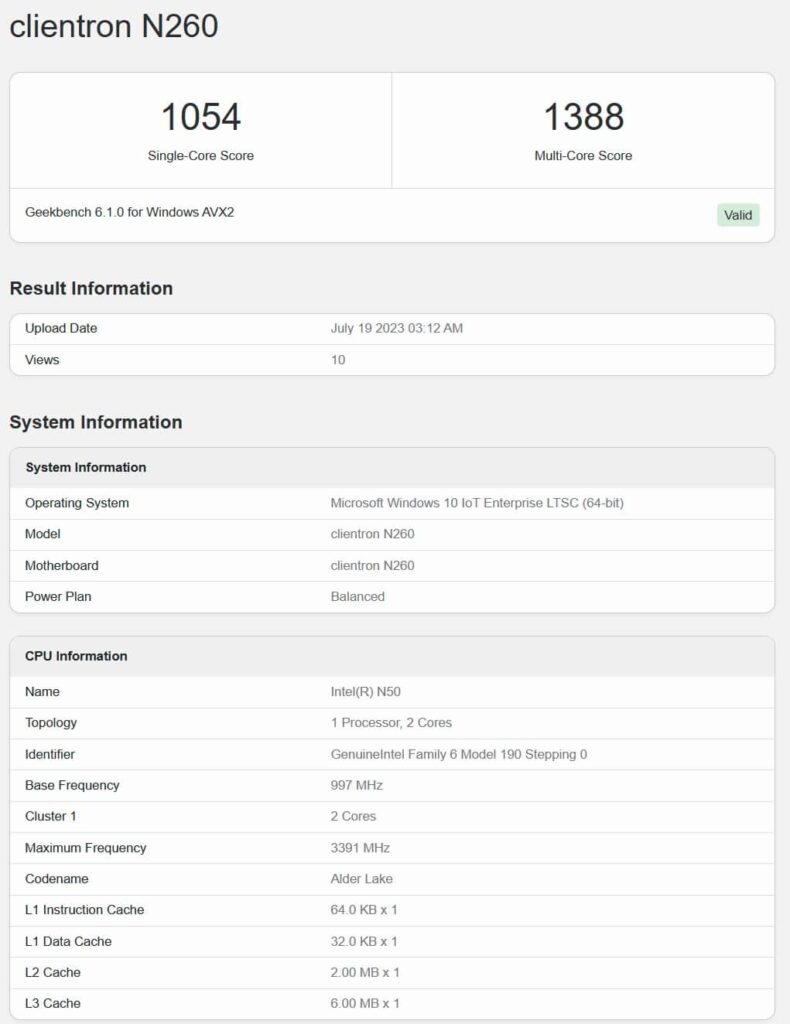This screenshot has height=1024, width=790.
Task: Click the Model value clientron N260
Action: (372, 534)
